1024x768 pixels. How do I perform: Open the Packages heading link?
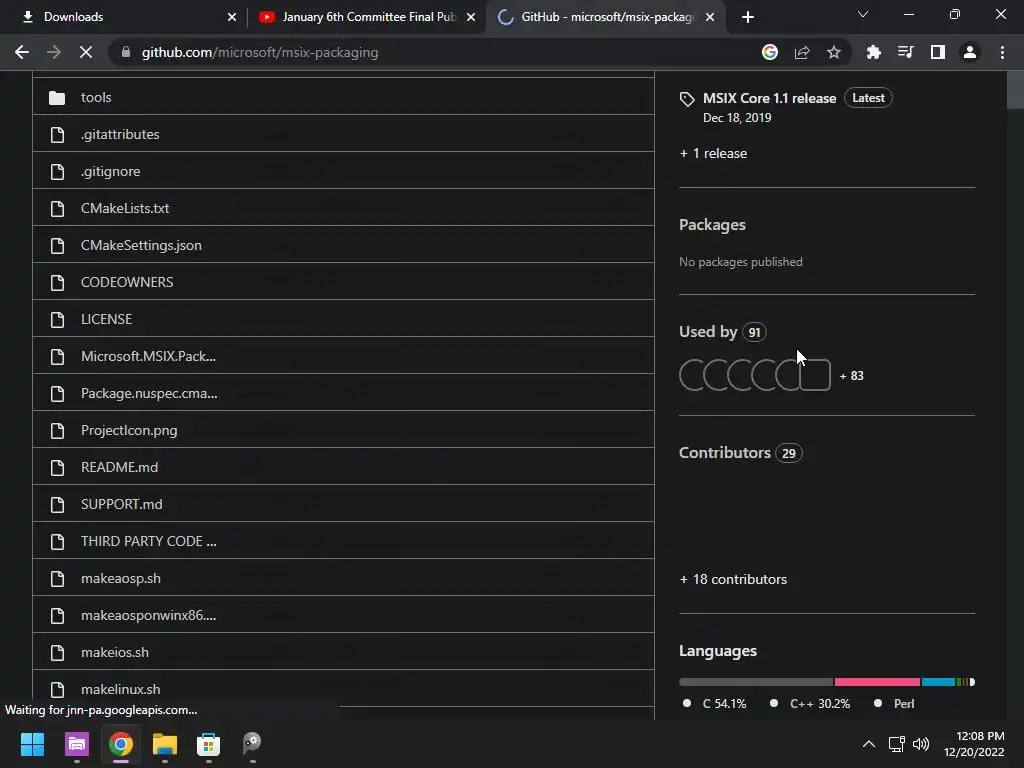712,225
